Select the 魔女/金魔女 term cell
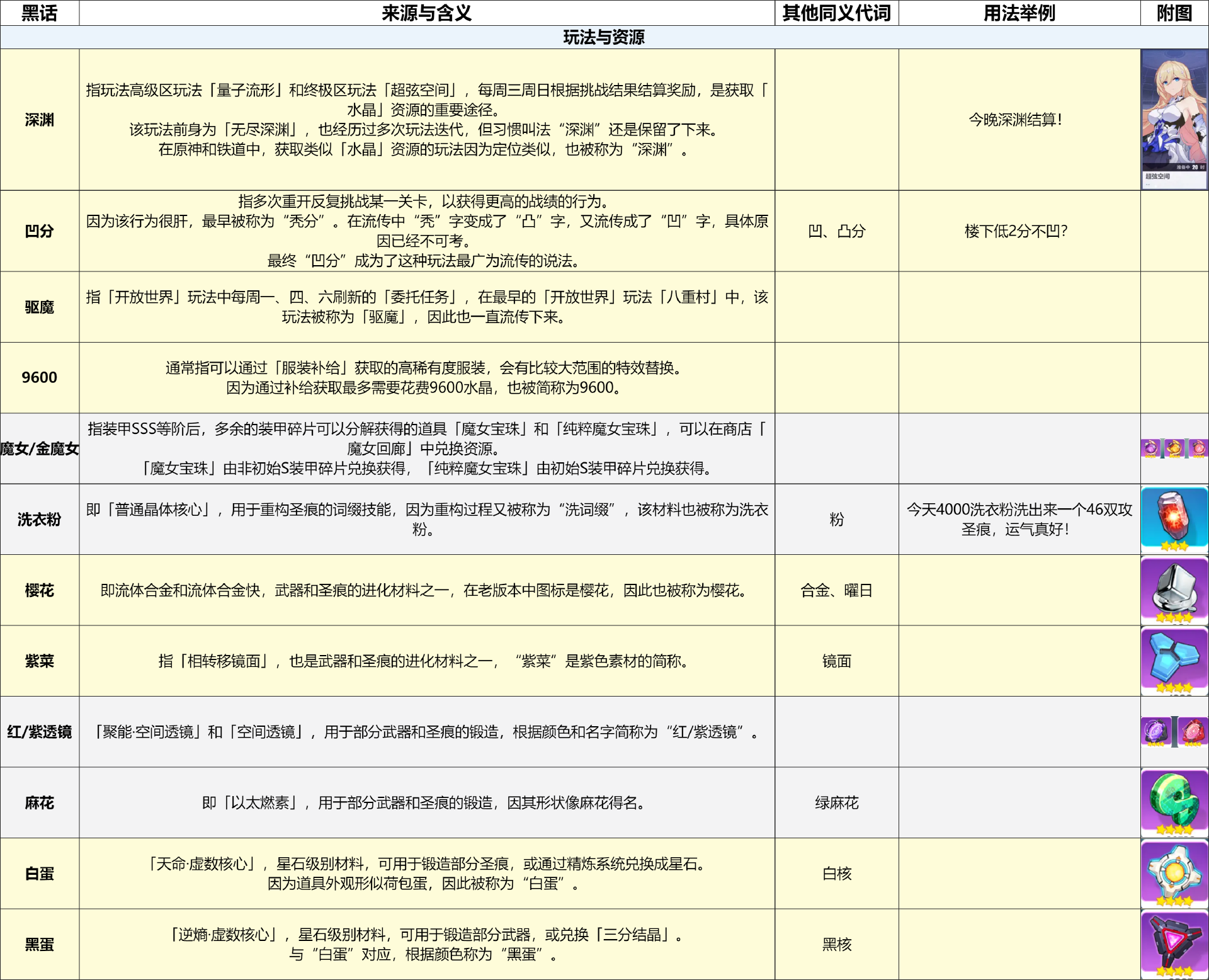Screen dimensions: 1209x980 pos(40,448)
